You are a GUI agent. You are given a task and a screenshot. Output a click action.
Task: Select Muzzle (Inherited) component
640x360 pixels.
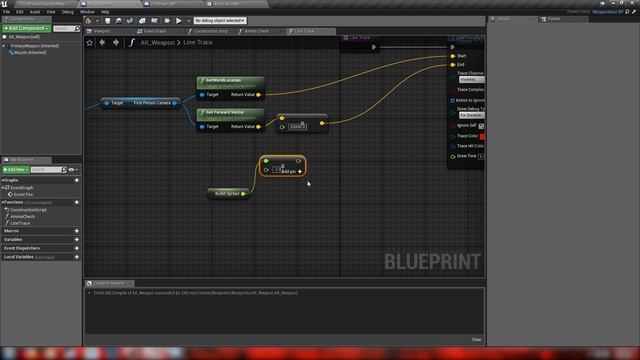(30, 52)
